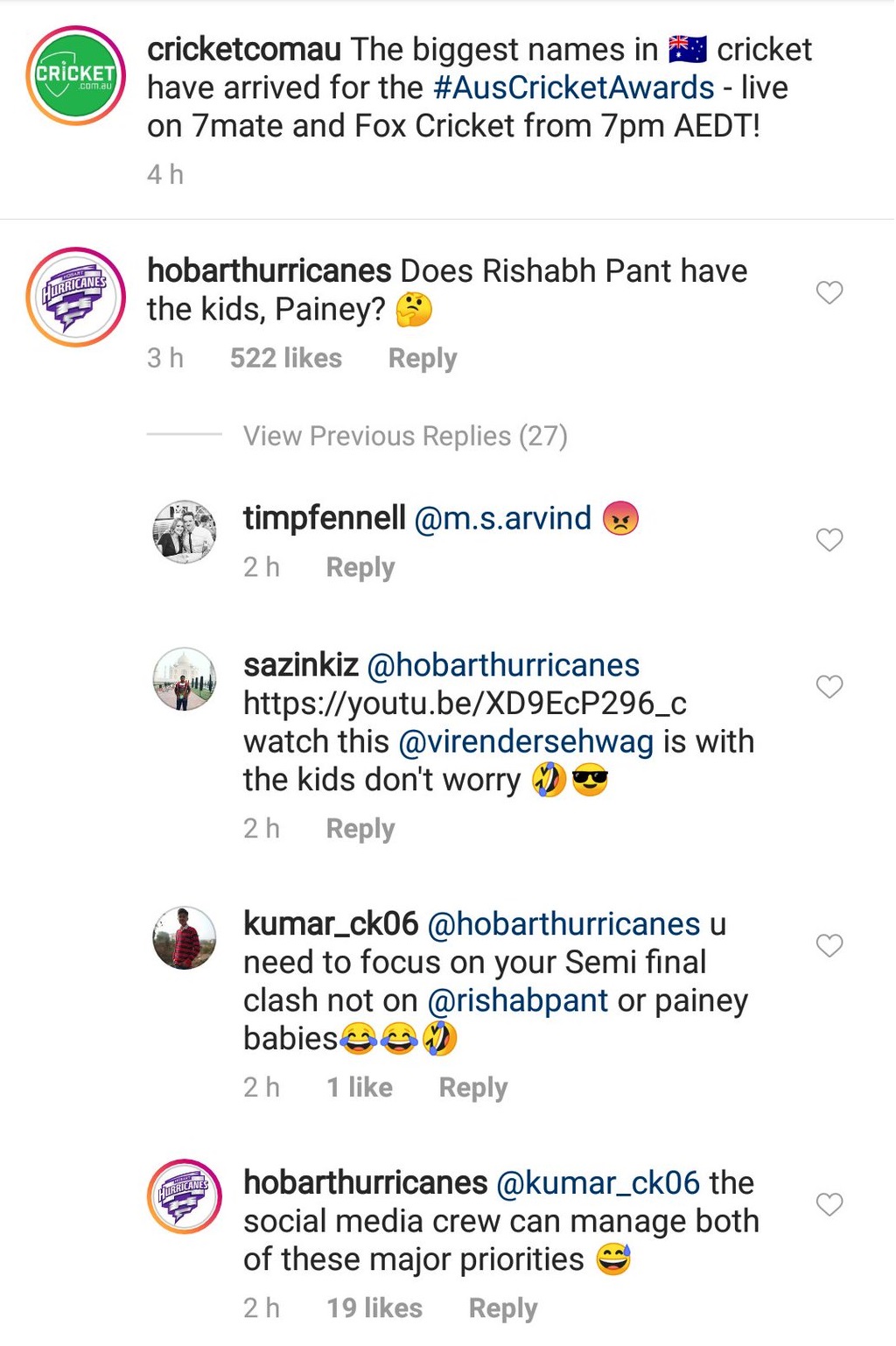View 19 likes on the last reply
This screenshot has width=896, height=1346.
click(x=374, y=1308)
